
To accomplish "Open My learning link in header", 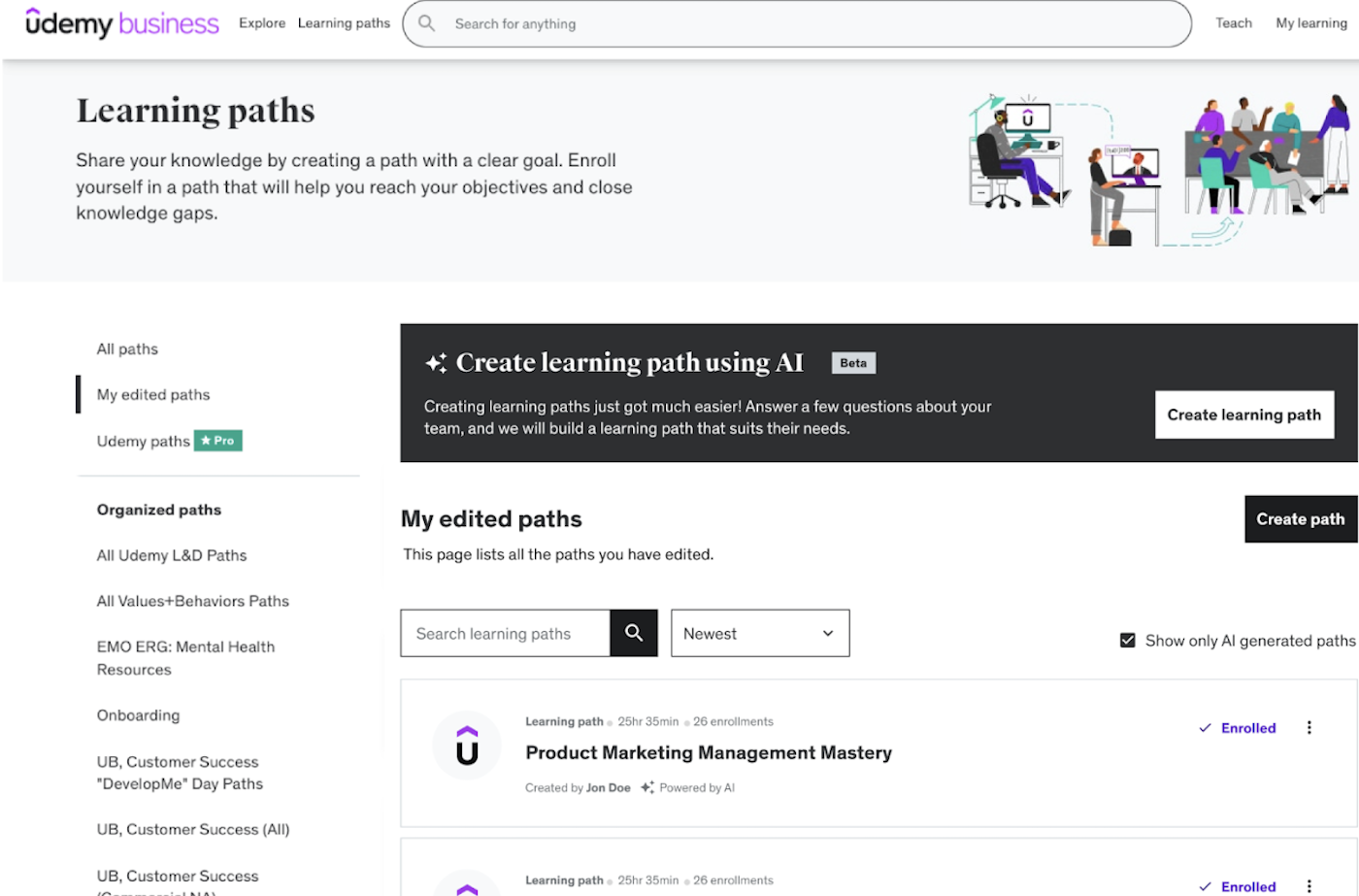I will 1310,23.
